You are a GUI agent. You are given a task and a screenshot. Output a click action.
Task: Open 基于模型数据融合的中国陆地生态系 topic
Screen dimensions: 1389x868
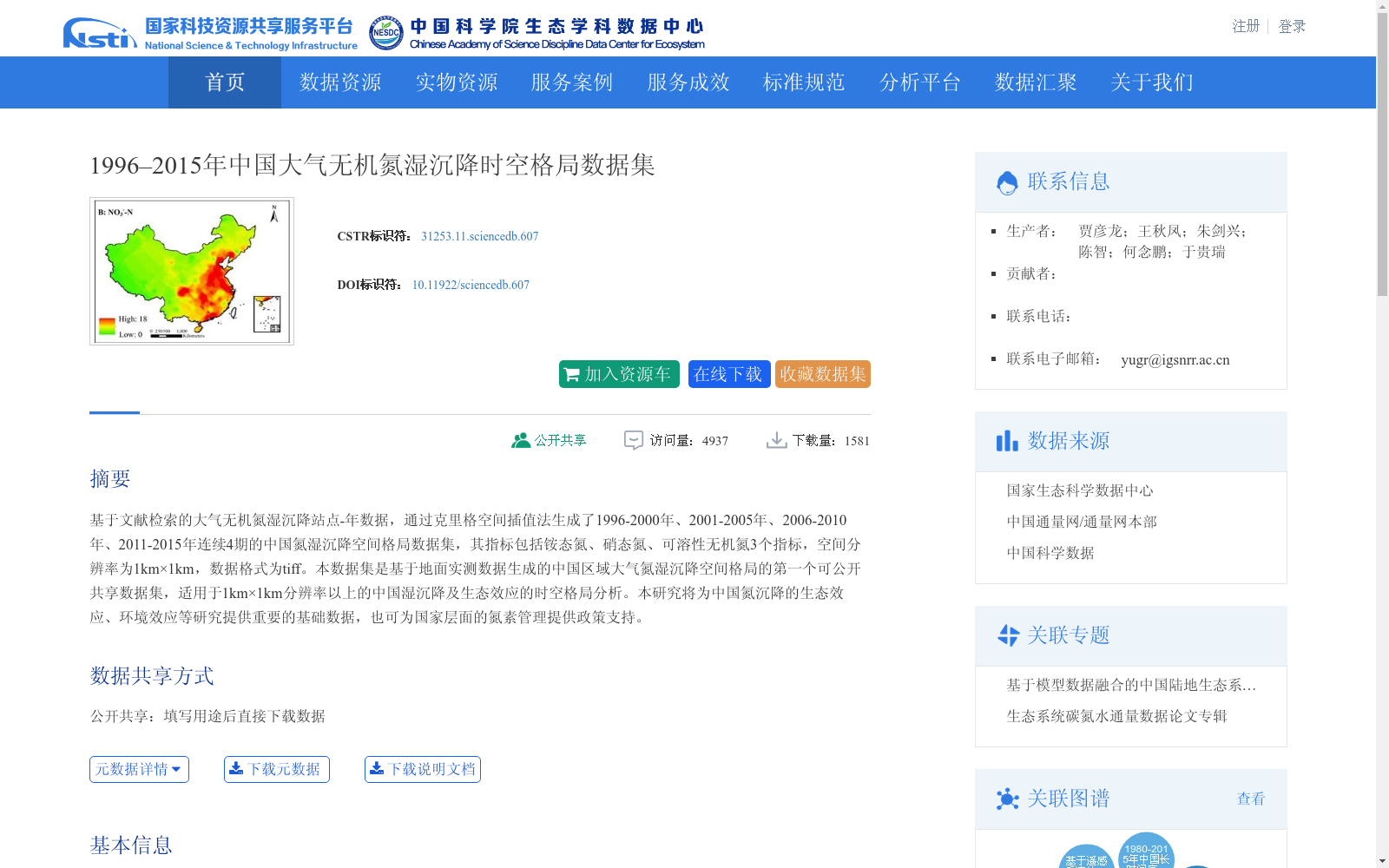(1131, 685)
